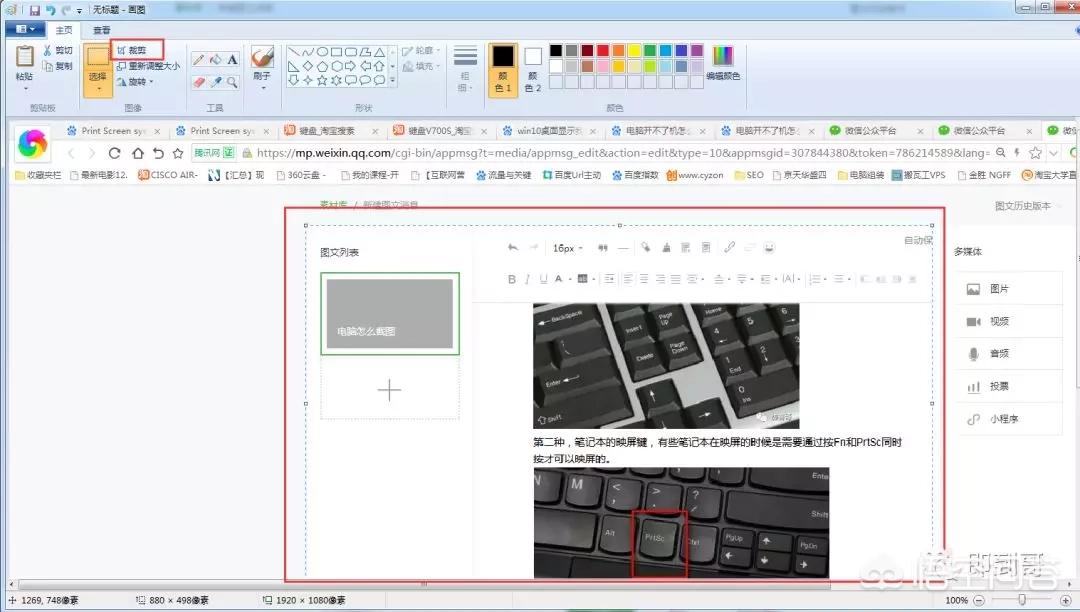Select the Pencil tool
The width and height of the screenshot is (1080, 612).
(198, 60)
